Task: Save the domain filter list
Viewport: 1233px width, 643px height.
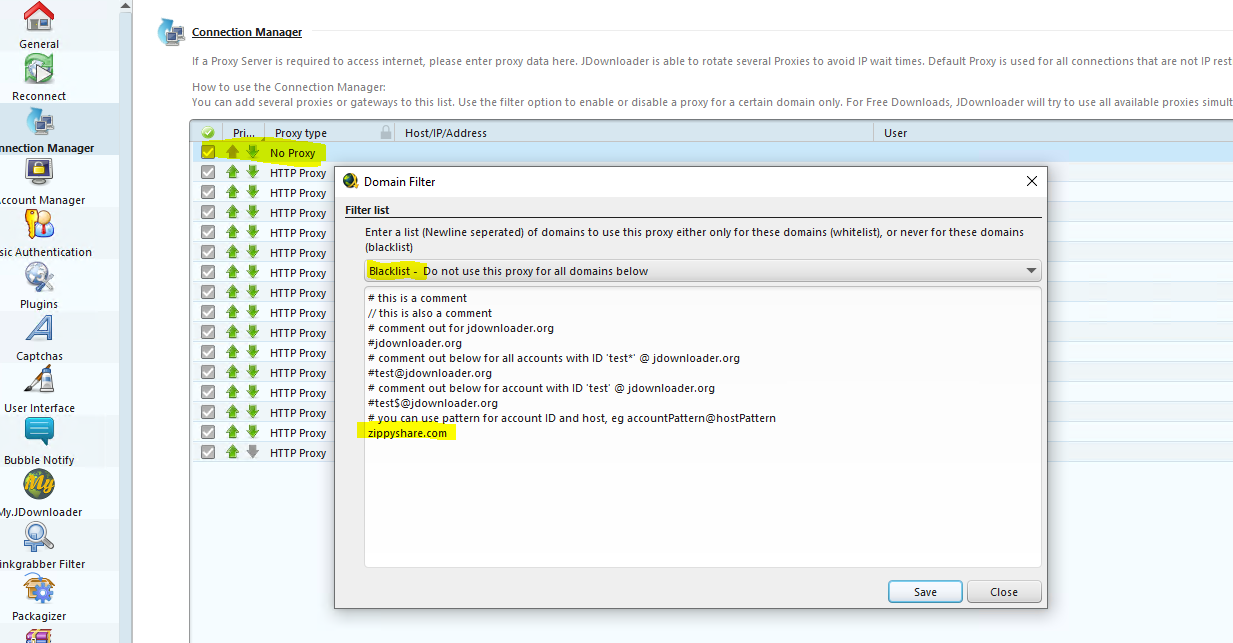Action: (925, 592)
